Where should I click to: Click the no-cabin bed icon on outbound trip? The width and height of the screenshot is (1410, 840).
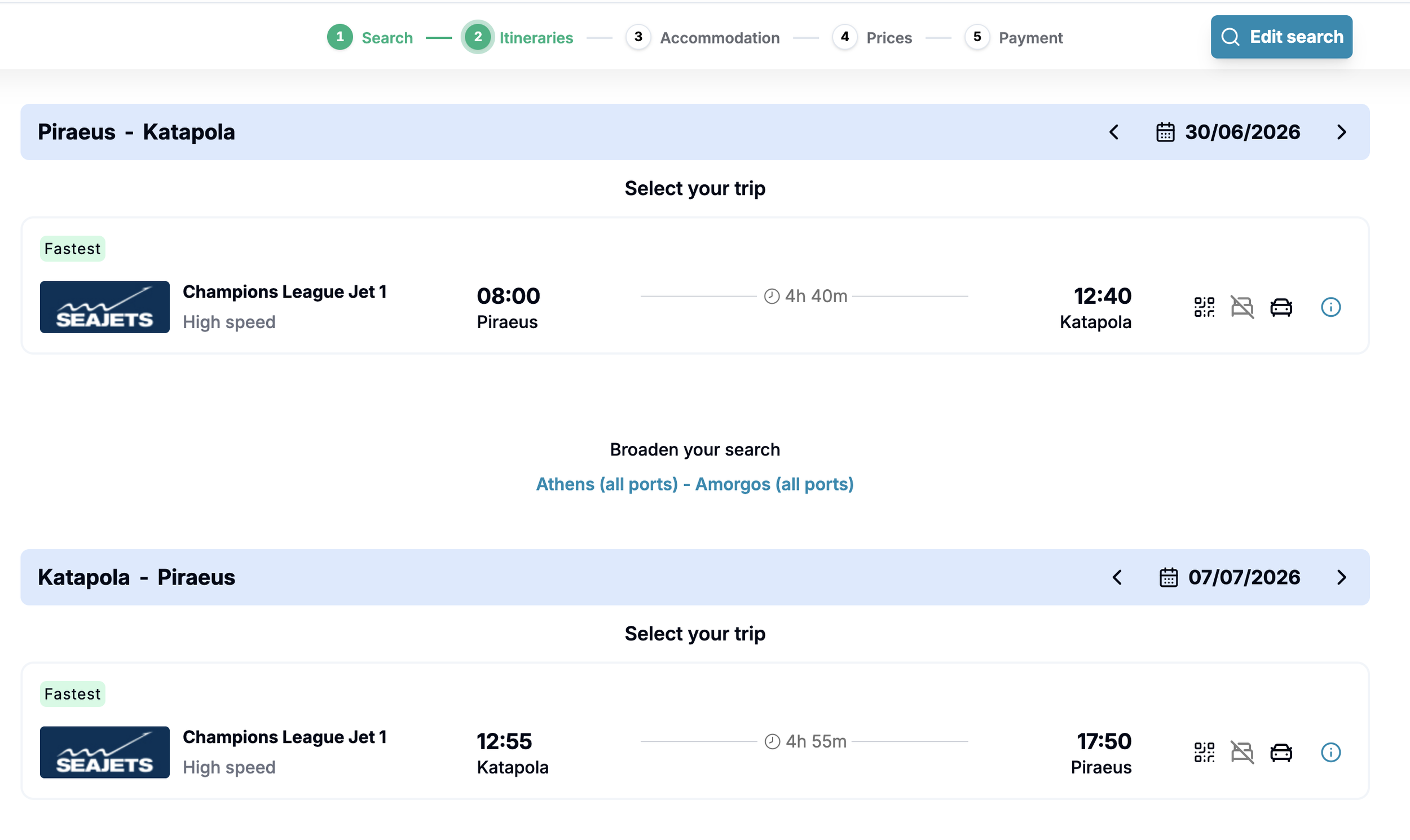click(1242, 307)
